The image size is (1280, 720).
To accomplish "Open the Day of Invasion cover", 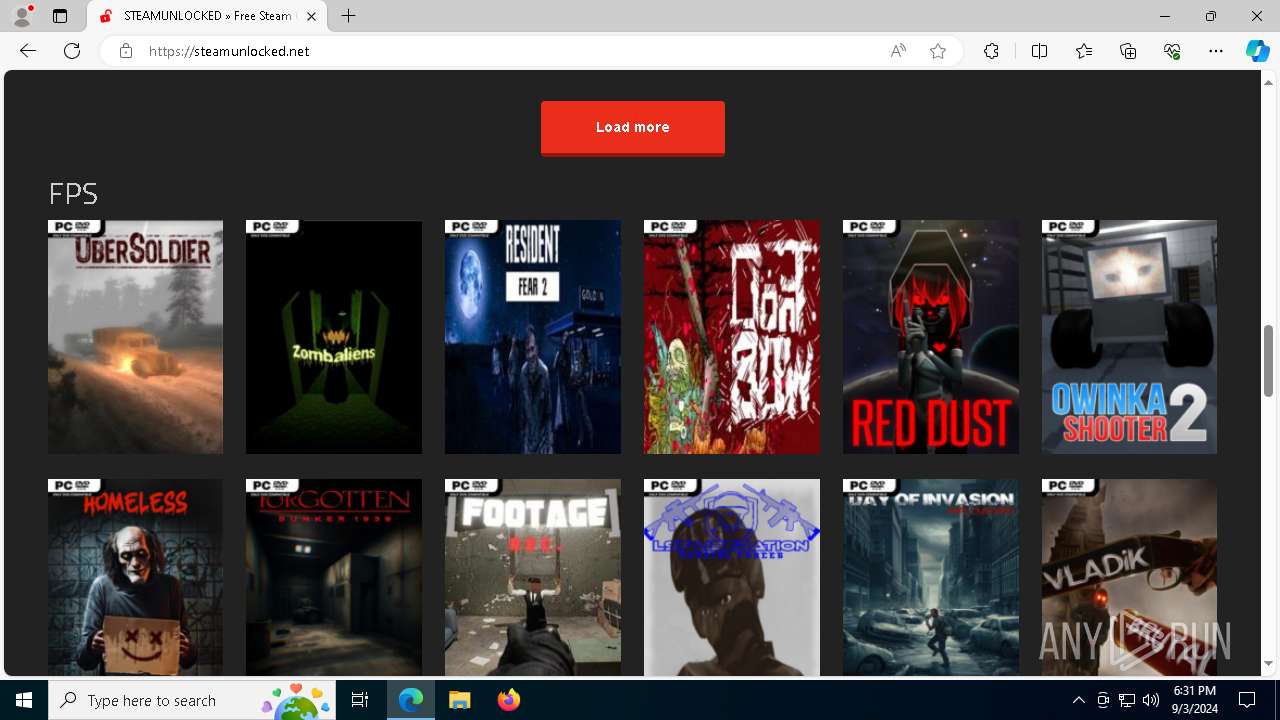I will pyautogui.click(x=931, y=577).
